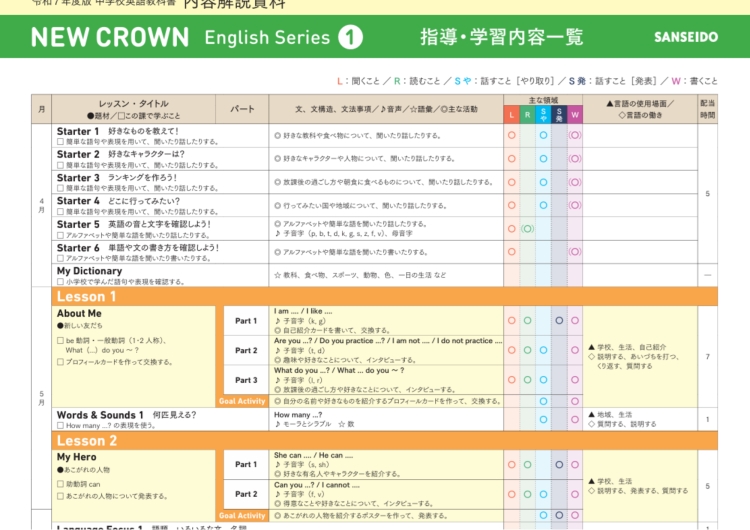
Task: Click the About Me lesson title
Action: click(x=79, y=313)
